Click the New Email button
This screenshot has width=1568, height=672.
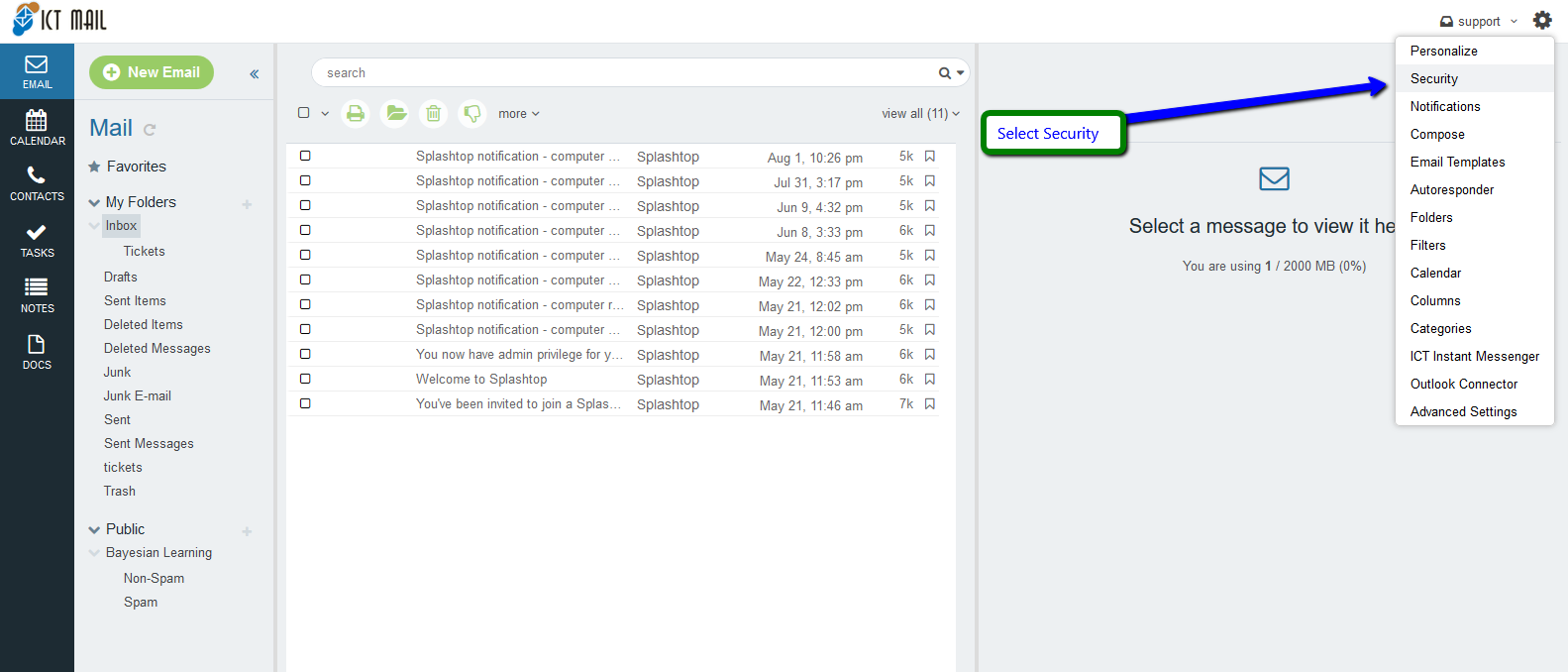pyautogui.click(x=152, y=72)
